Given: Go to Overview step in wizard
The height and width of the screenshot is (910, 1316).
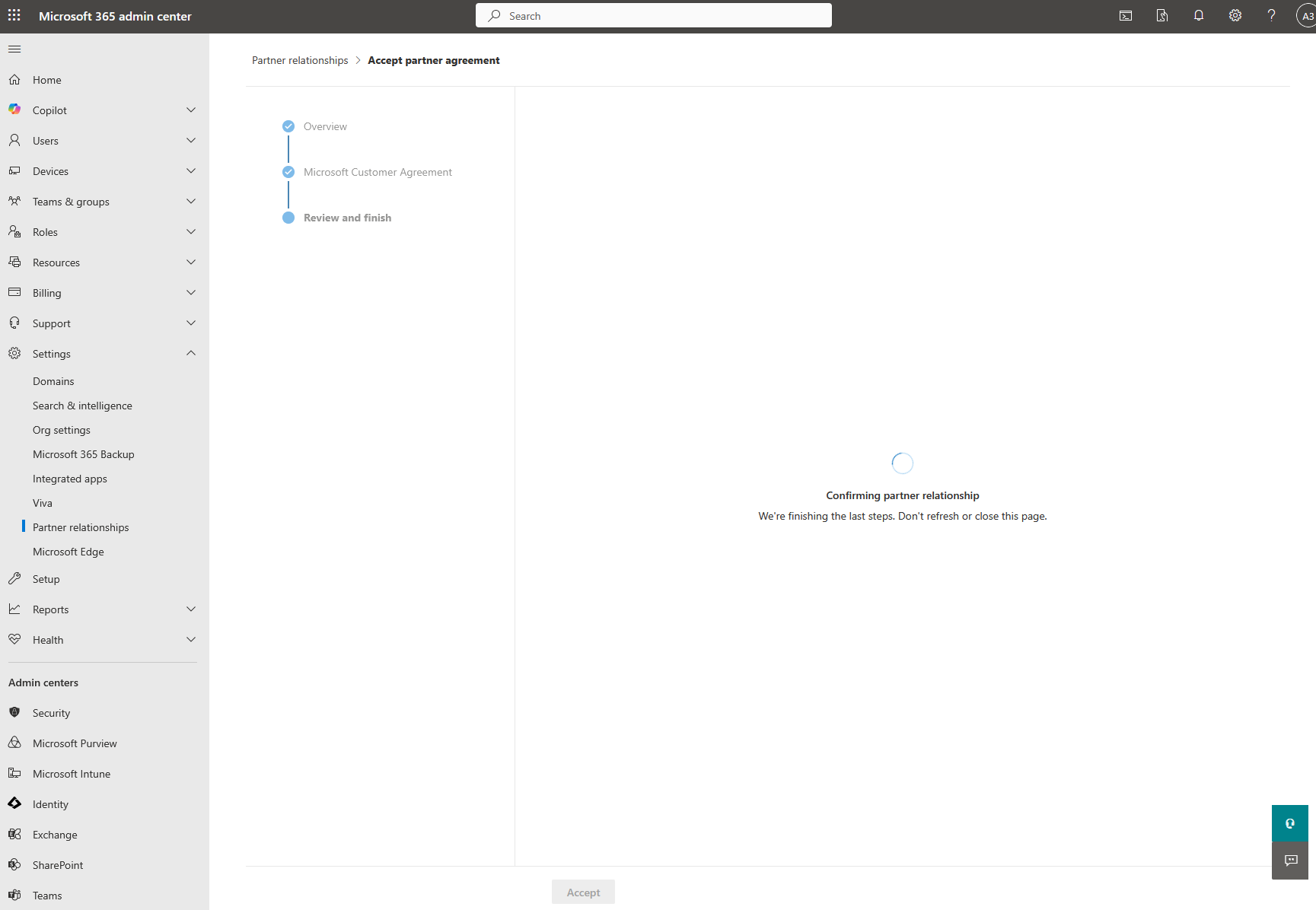Looking at the screenshot, I should (x=325, y=126).
